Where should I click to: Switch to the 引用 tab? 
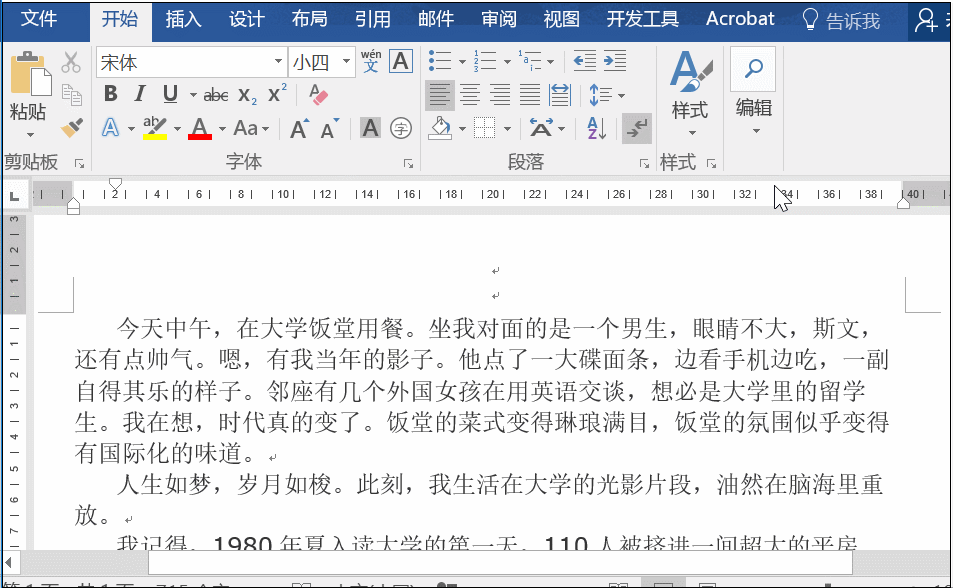(x=373, y=19)
